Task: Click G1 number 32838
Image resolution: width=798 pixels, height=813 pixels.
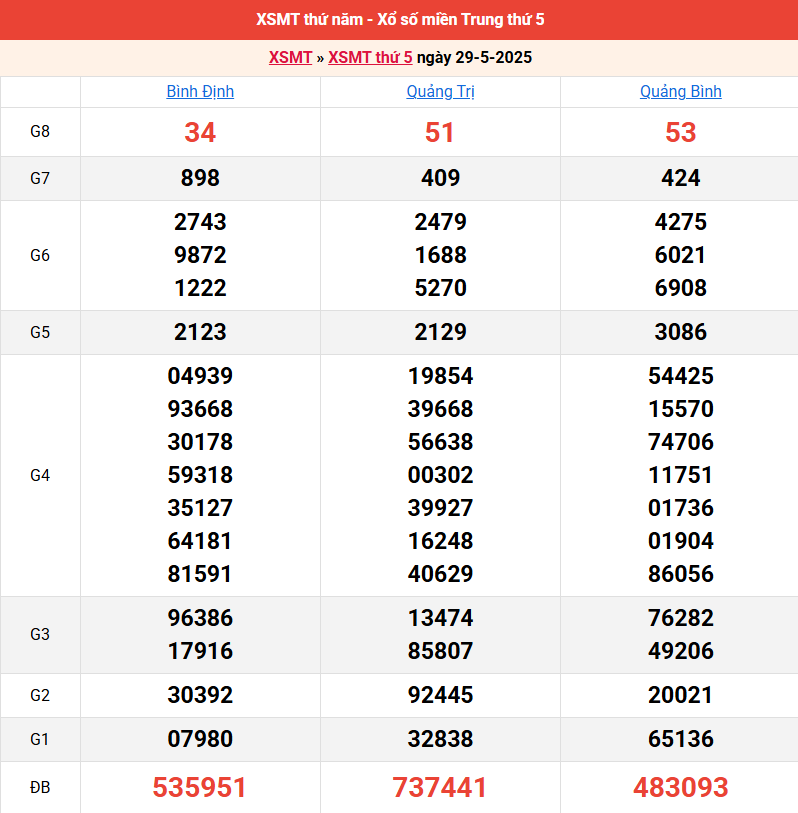Action: (x=440, y=739)
